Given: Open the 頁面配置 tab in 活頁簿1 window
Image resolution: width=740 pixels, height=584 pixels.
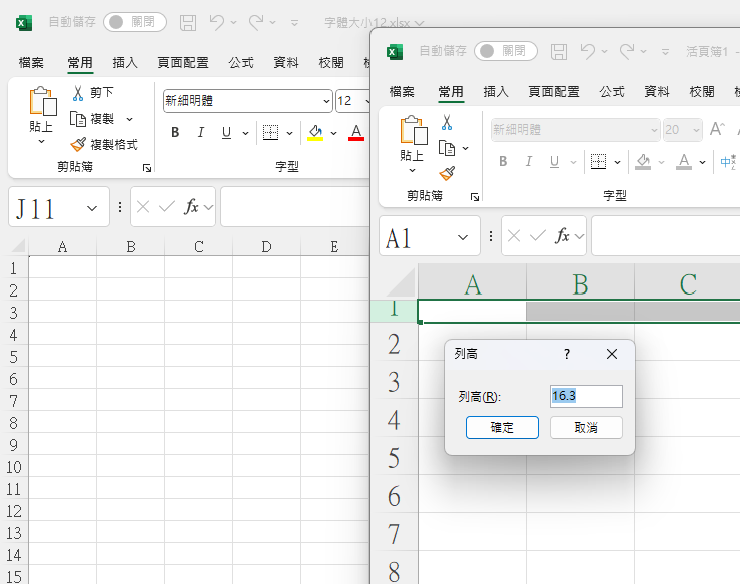Looking at the screenshot, I should tap(554, 91).
